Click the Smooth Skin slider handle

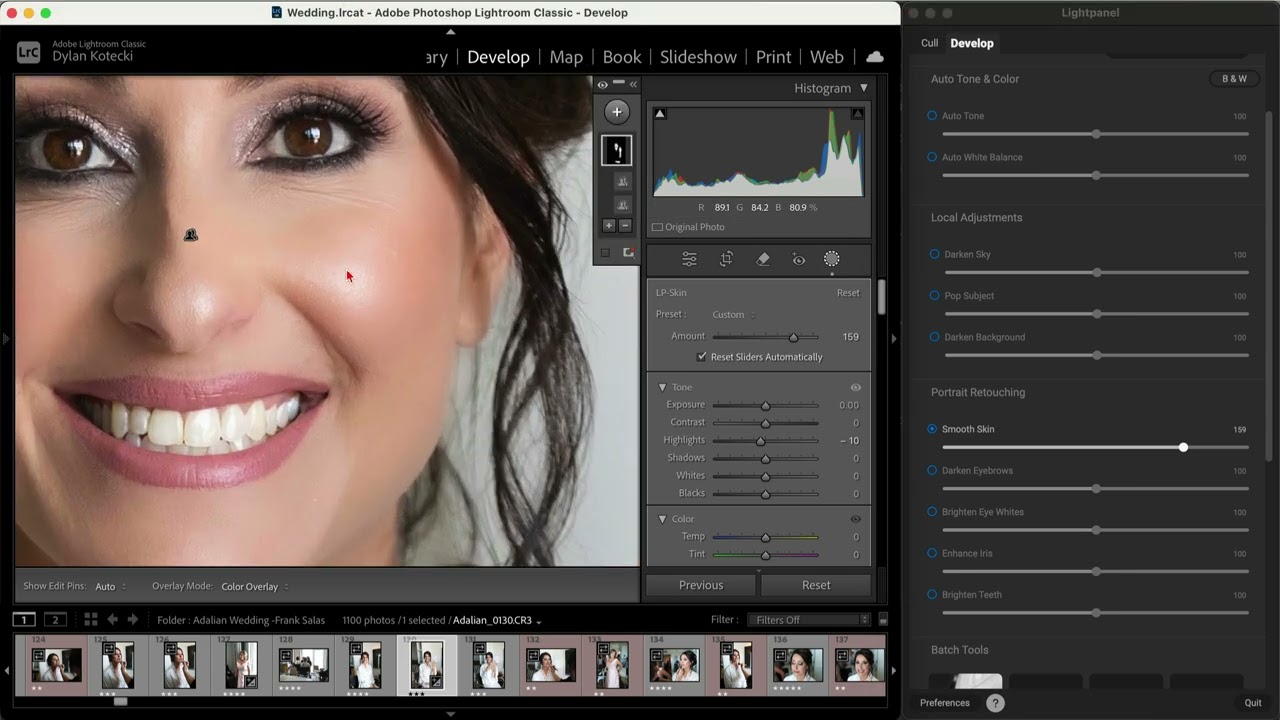coord(1183,447)
